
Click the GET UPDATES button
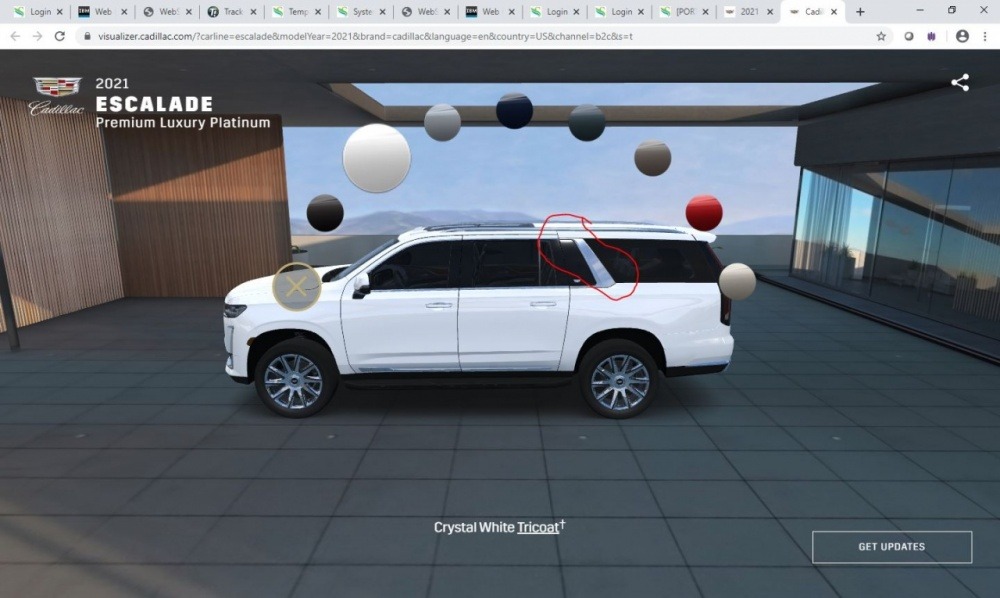[x=891, y=547]
